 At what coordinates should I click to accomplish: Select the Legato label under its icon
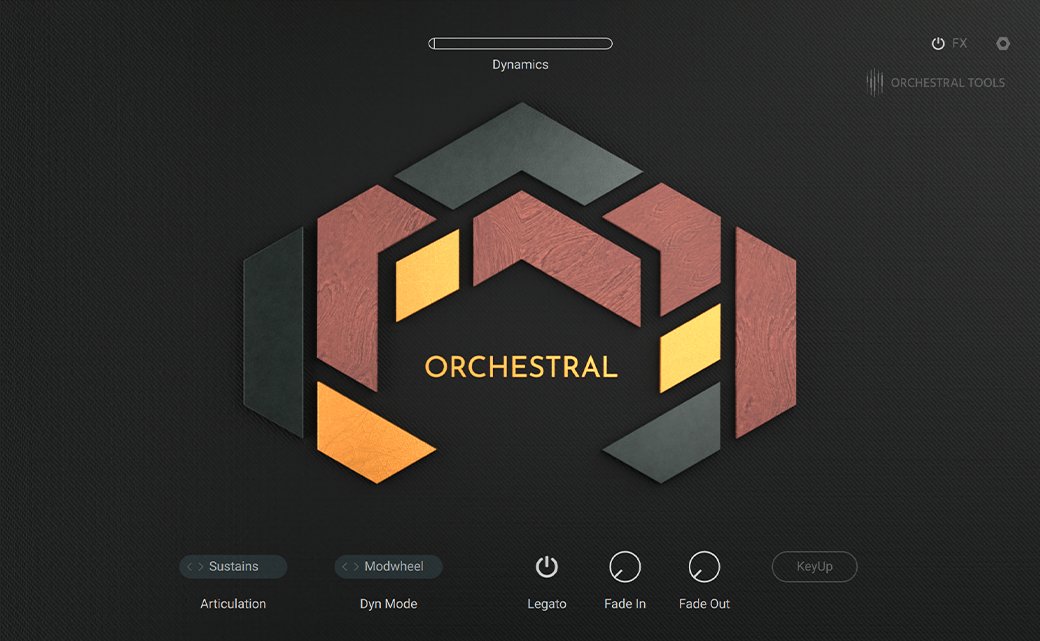coord(547,604)
